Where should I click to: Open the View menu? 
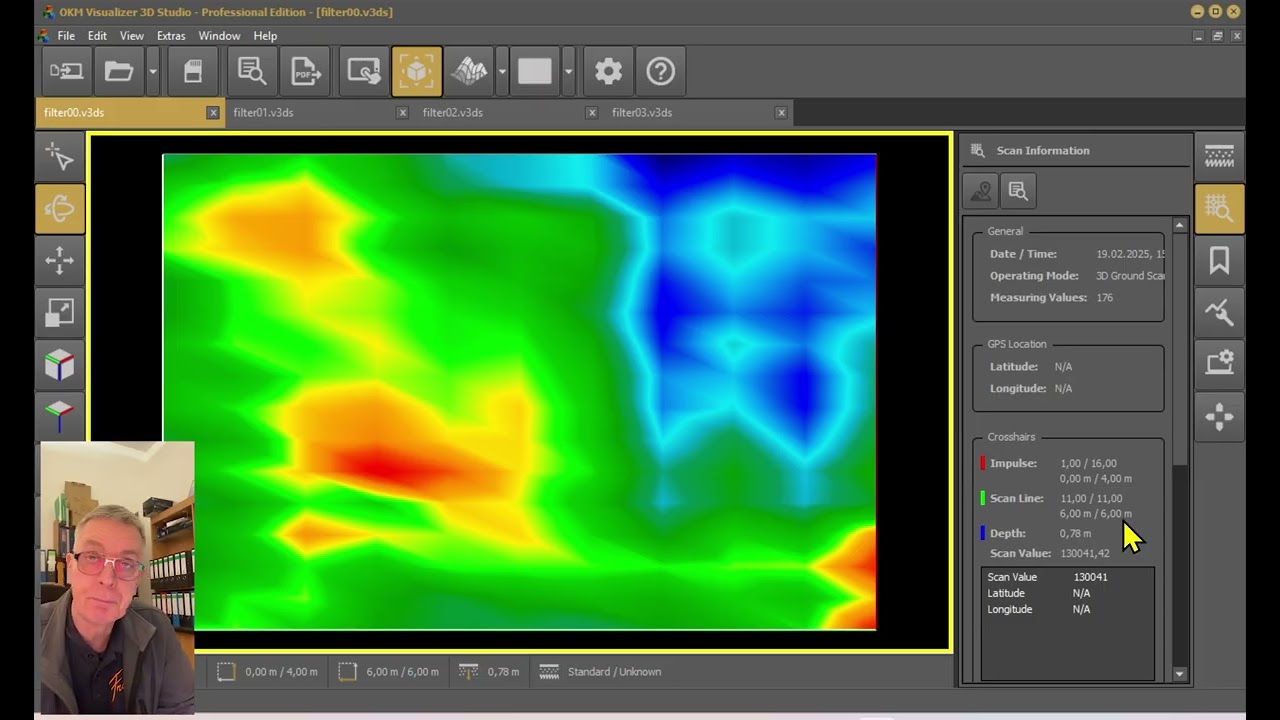click(x=132, y=35)
